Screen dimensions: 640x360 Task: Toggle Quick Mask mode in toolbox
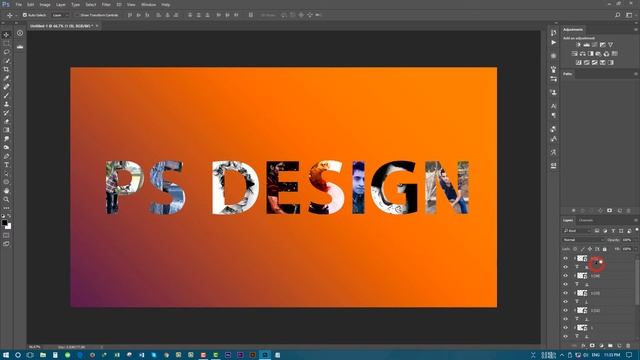(6, 236)
